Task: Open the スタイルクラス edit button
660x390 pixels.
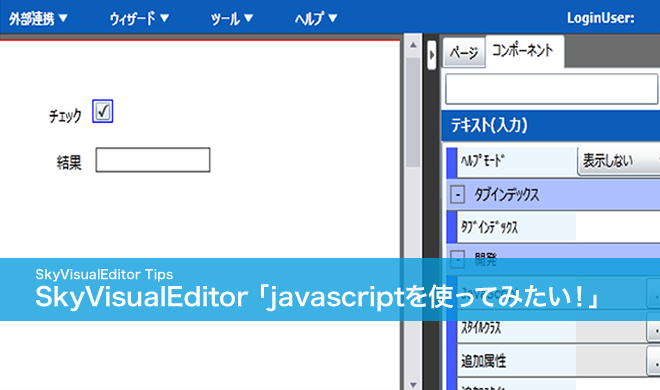Action: (x=654, y=328)
